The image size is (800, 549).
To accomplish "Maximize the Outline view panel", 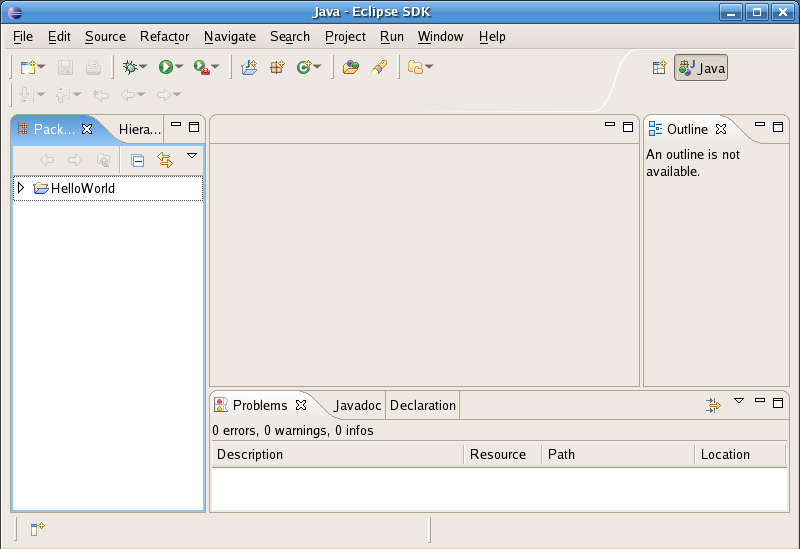I will pyautogui.click(x=778, y=126).
